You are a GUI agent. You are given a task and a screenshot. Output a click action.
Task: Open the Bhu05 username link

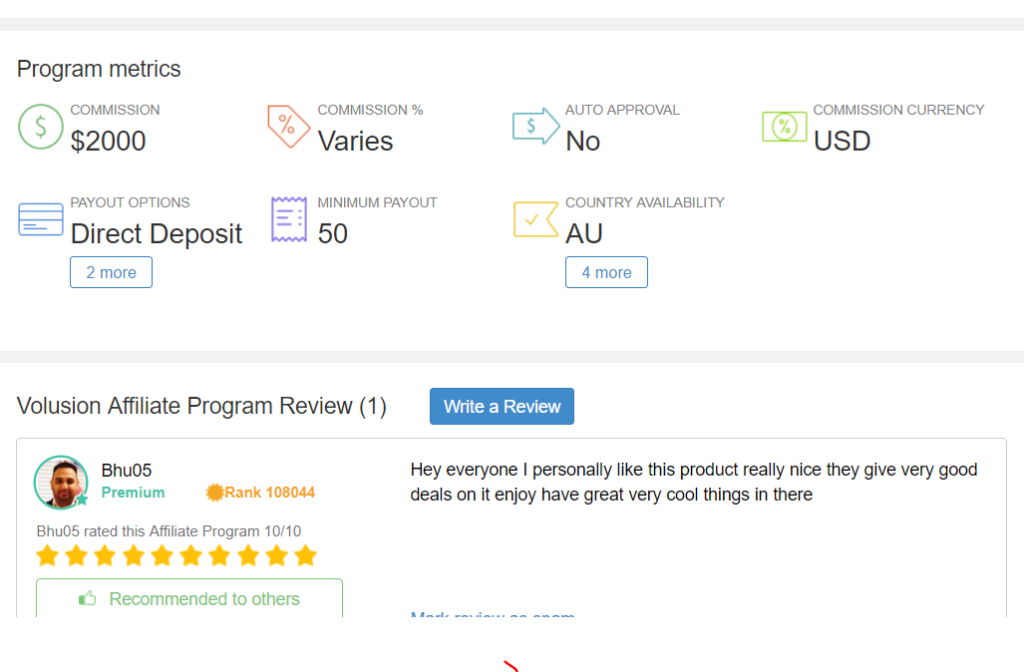(x=126, y=470)
